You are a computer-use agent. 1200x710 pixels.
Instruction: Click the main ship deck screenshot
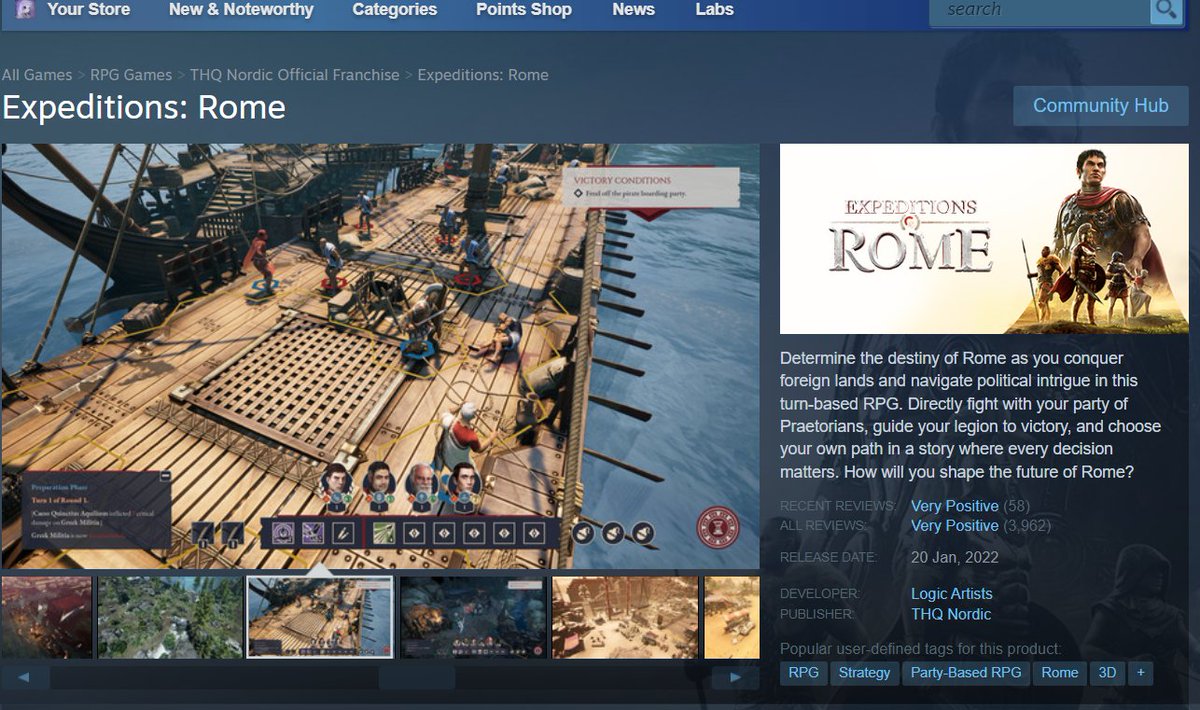coord(381,357)
